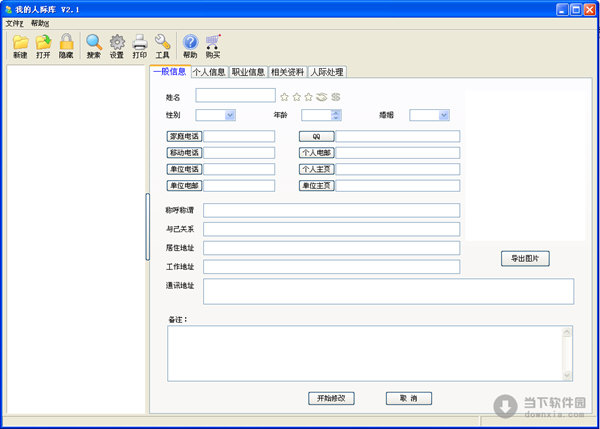Focus the 称呼称谓 input field
Viewport: 600px width, 429px height.
pyautogui.click(x=331, y=210)
